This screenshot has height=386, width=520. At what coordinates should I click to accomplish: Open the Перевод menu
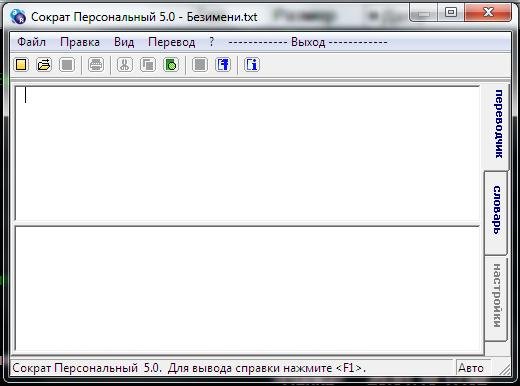[x=172, y=42]
